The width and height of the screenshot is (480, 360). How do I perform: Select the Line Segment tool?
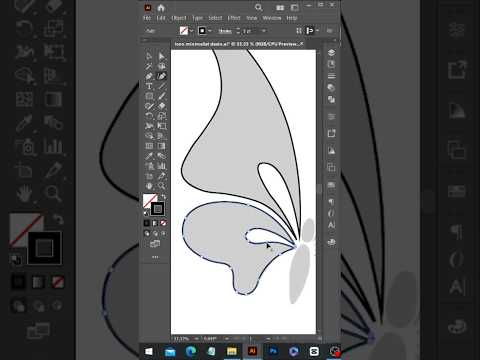[x=162, y=86]
